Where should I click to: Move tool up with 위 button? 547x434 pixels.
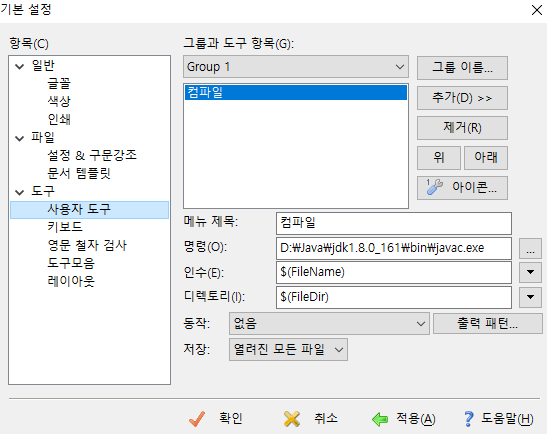coord(439,158)
